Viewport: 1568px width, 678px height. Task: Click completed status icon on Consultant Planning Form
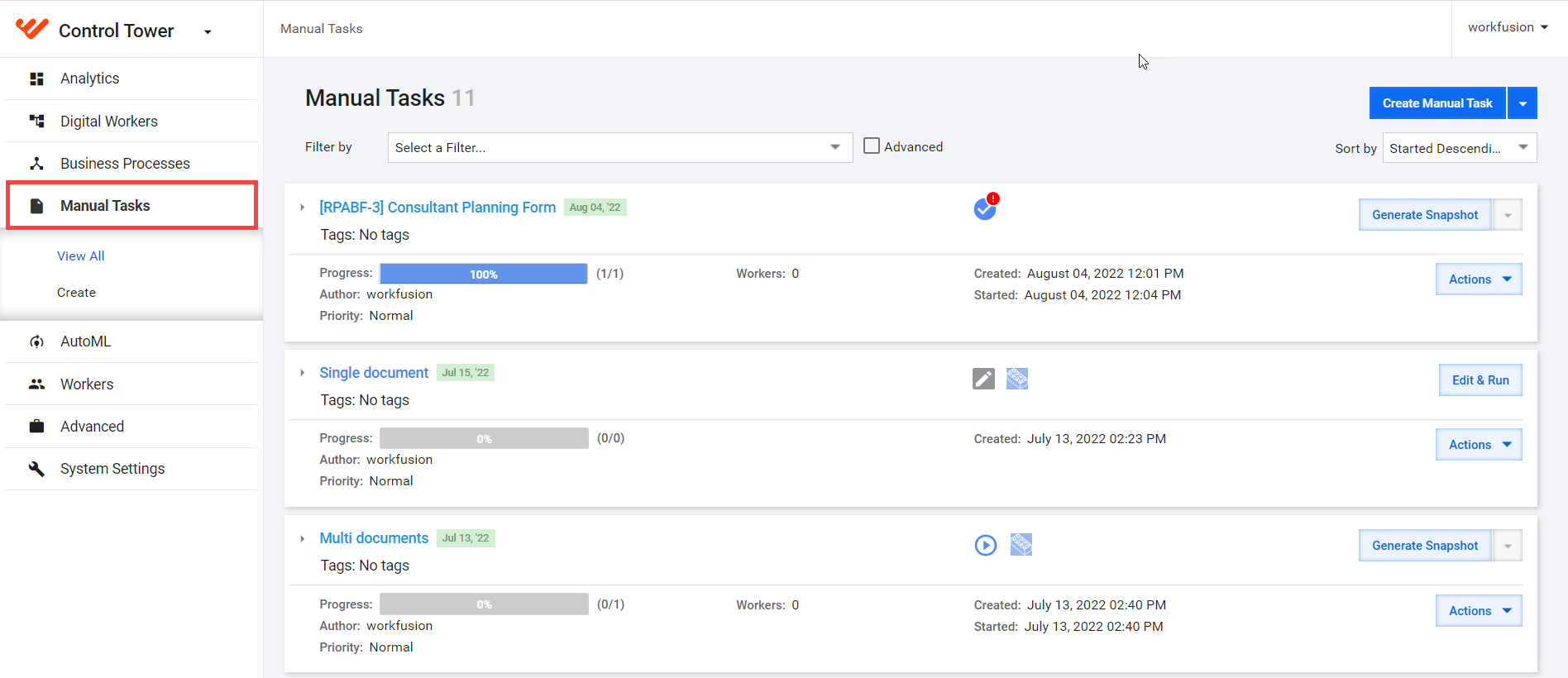pyautogui.click(x=985, y=208)
